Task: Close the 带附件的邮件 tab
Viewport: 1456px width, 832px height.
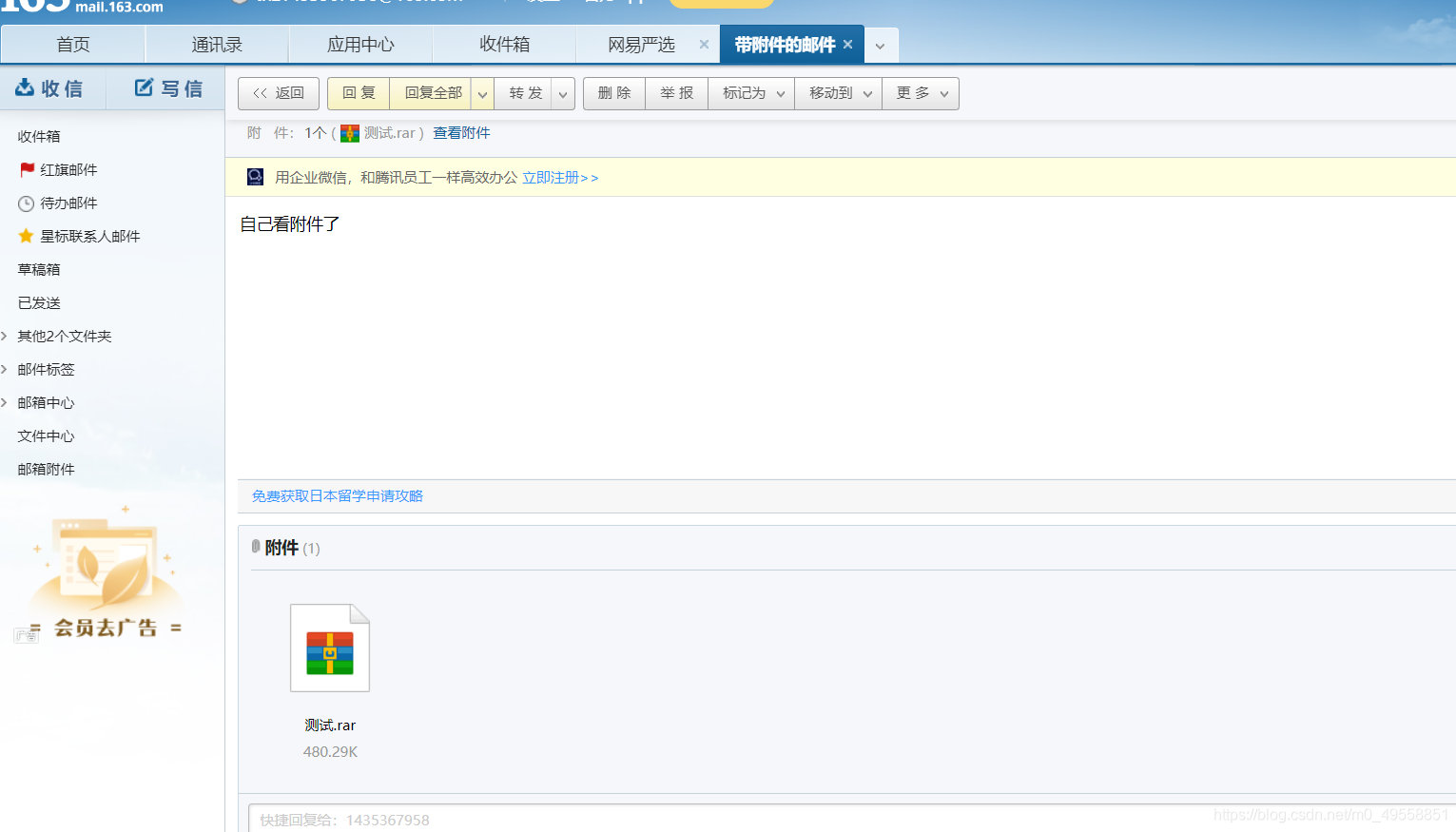Action: coord(847,44)
